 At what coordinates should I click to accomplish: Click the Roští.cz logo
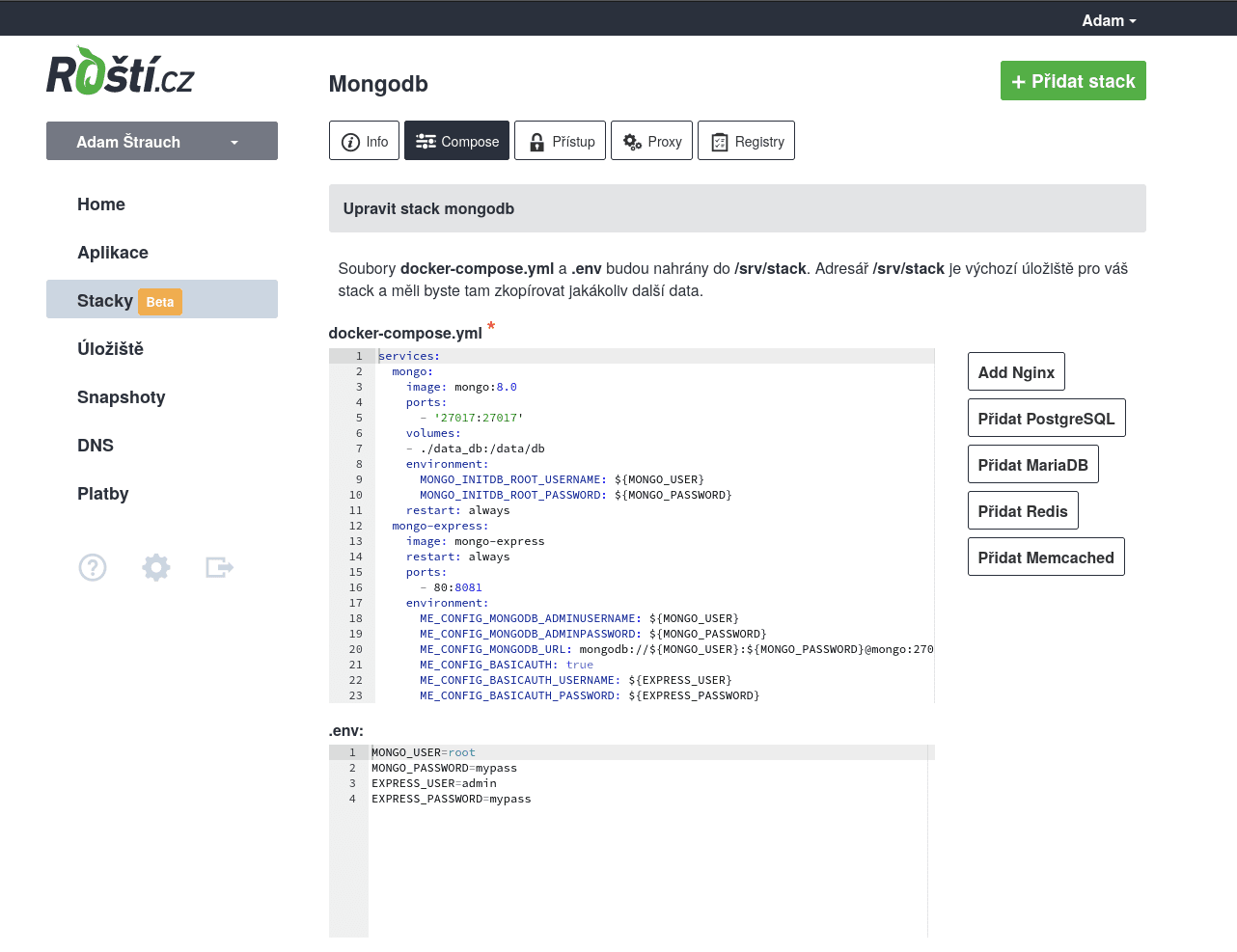click(x=121, y=71)
